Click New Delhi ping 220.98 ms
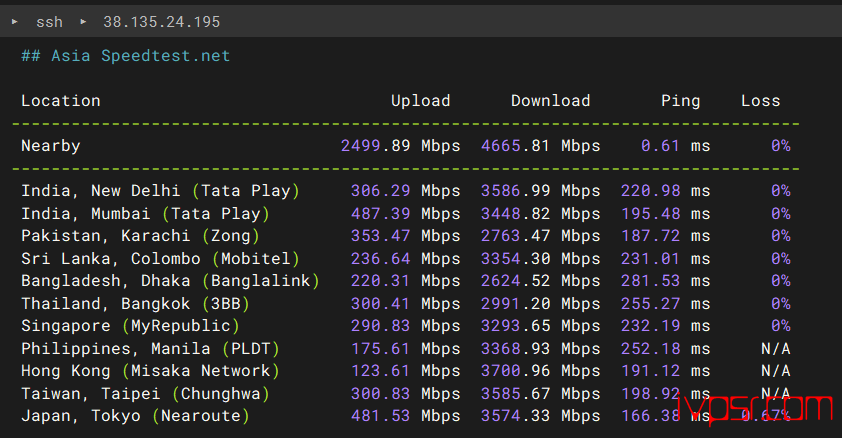The image size is (842, 438). click(665, 191)
